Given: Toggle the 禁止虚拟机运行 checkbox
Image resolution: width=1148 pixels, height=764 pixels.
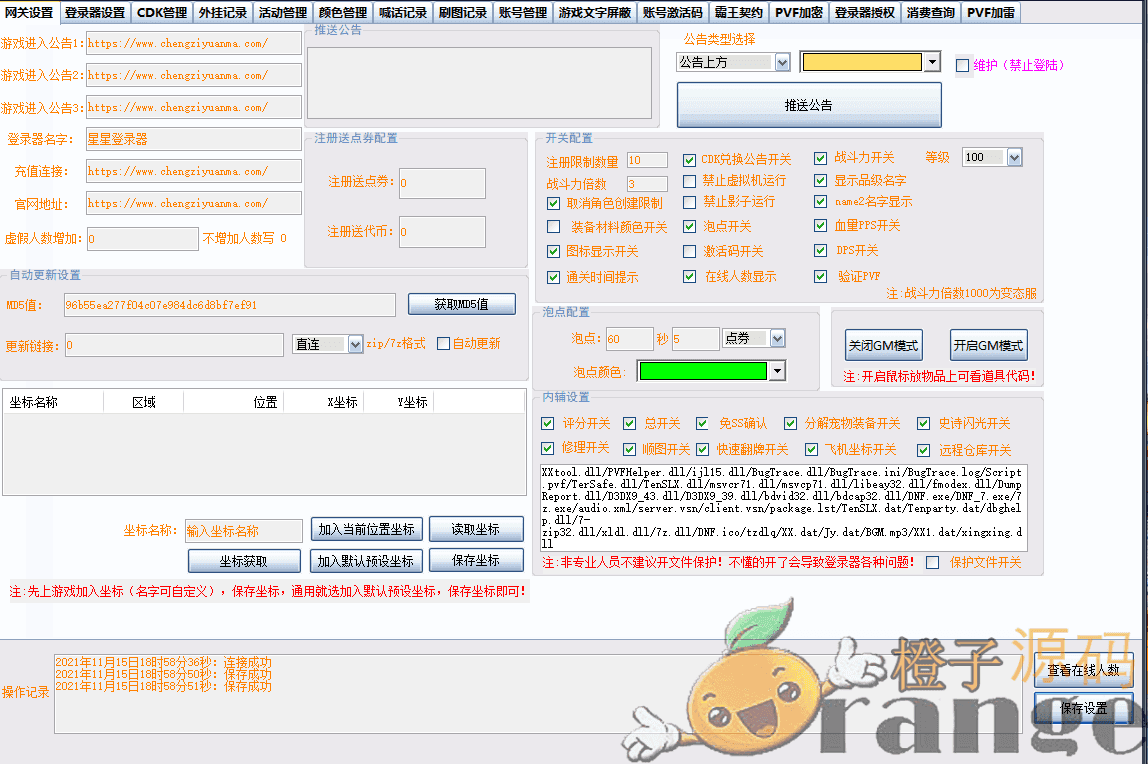Looking at the screenshot, I should (690, 181).
